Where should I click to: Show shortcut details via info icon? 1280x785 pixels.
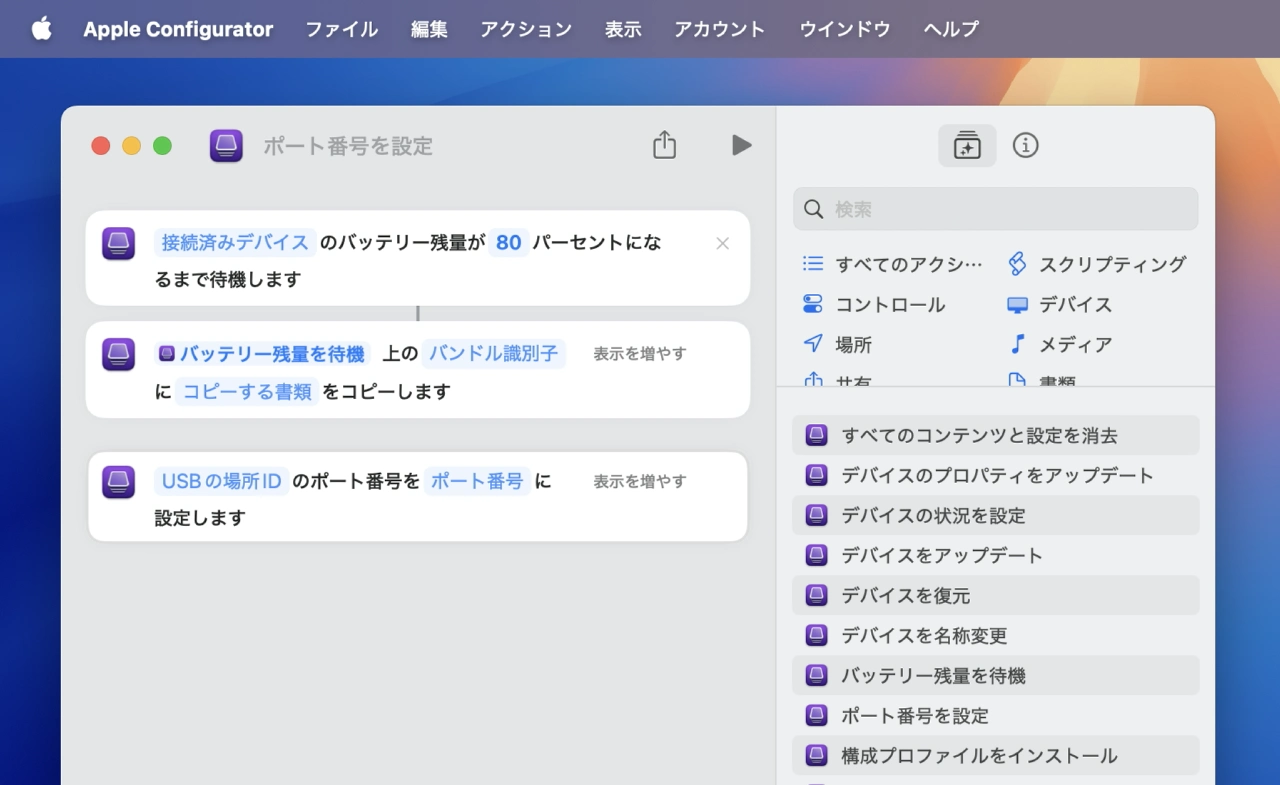coord(1025,146)
